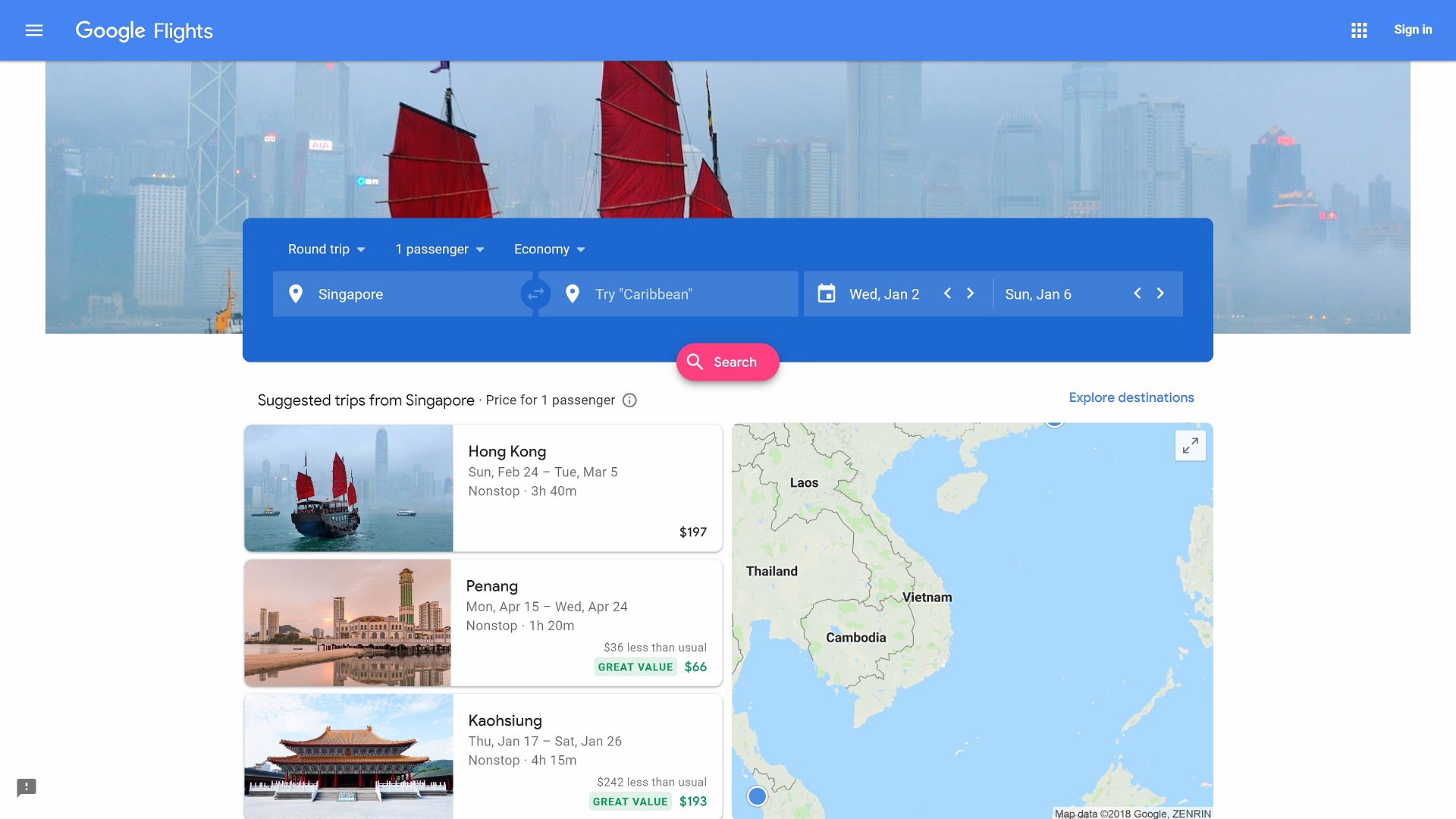The image size is (1456, 819).
Task: Expand the Round trip dropdown
Action: pos(325,249)
